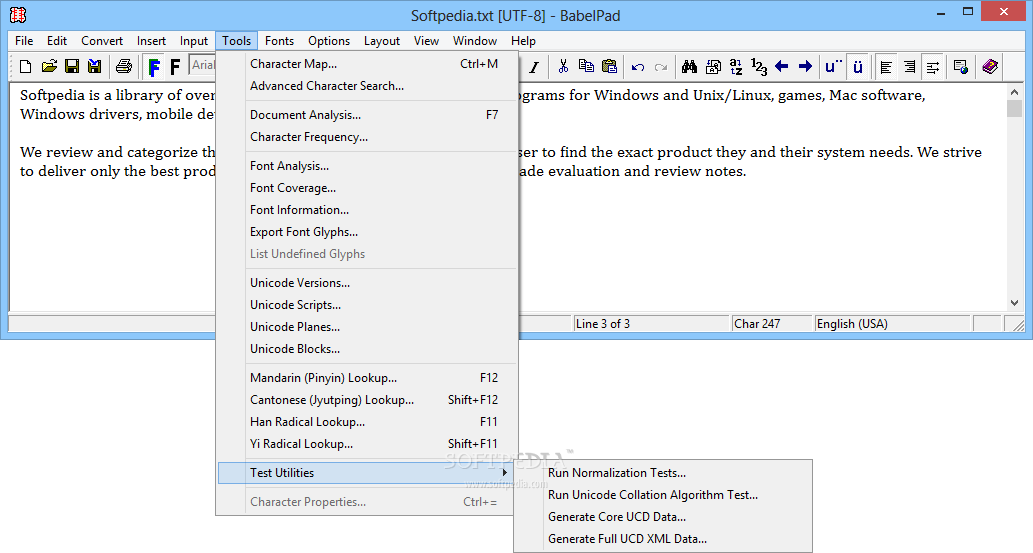The image size is (1033, 553).
Task: Click the Replace icon next to binoculars
Action: [x=713, y=67]
